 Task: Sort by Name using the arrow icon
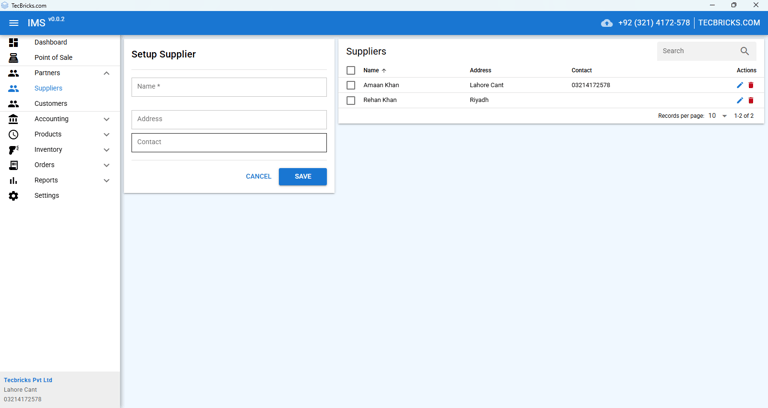(x=384, y=71)
